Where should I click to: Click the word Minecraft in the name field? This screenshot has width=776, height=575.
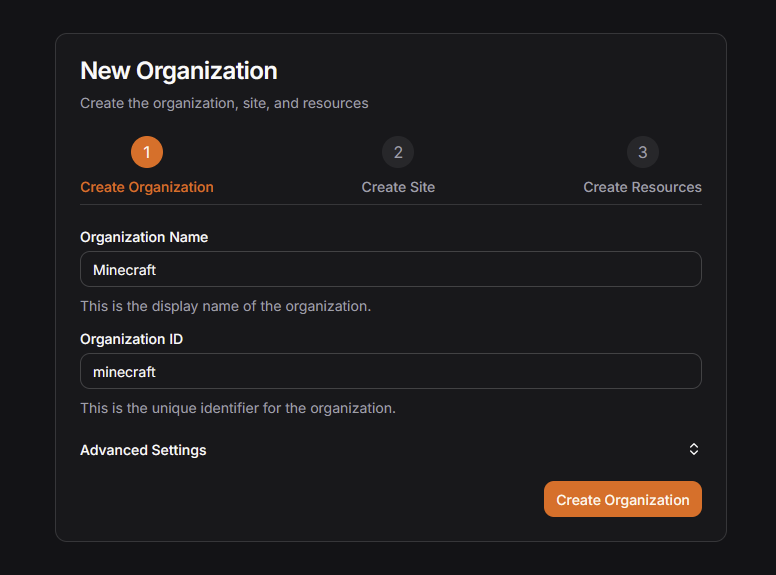125,269
